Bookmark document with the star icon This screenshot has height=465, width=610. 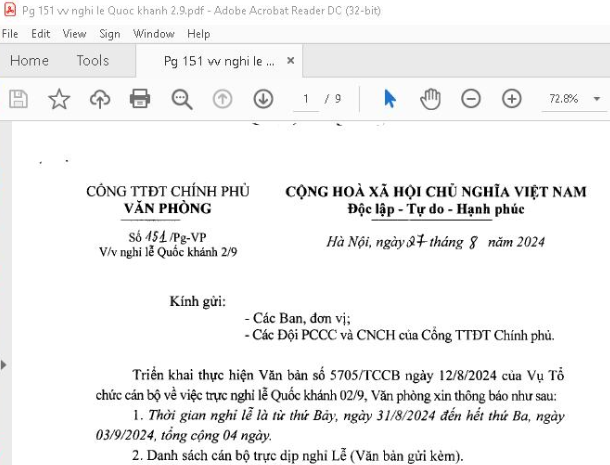(x=59, y=99)
